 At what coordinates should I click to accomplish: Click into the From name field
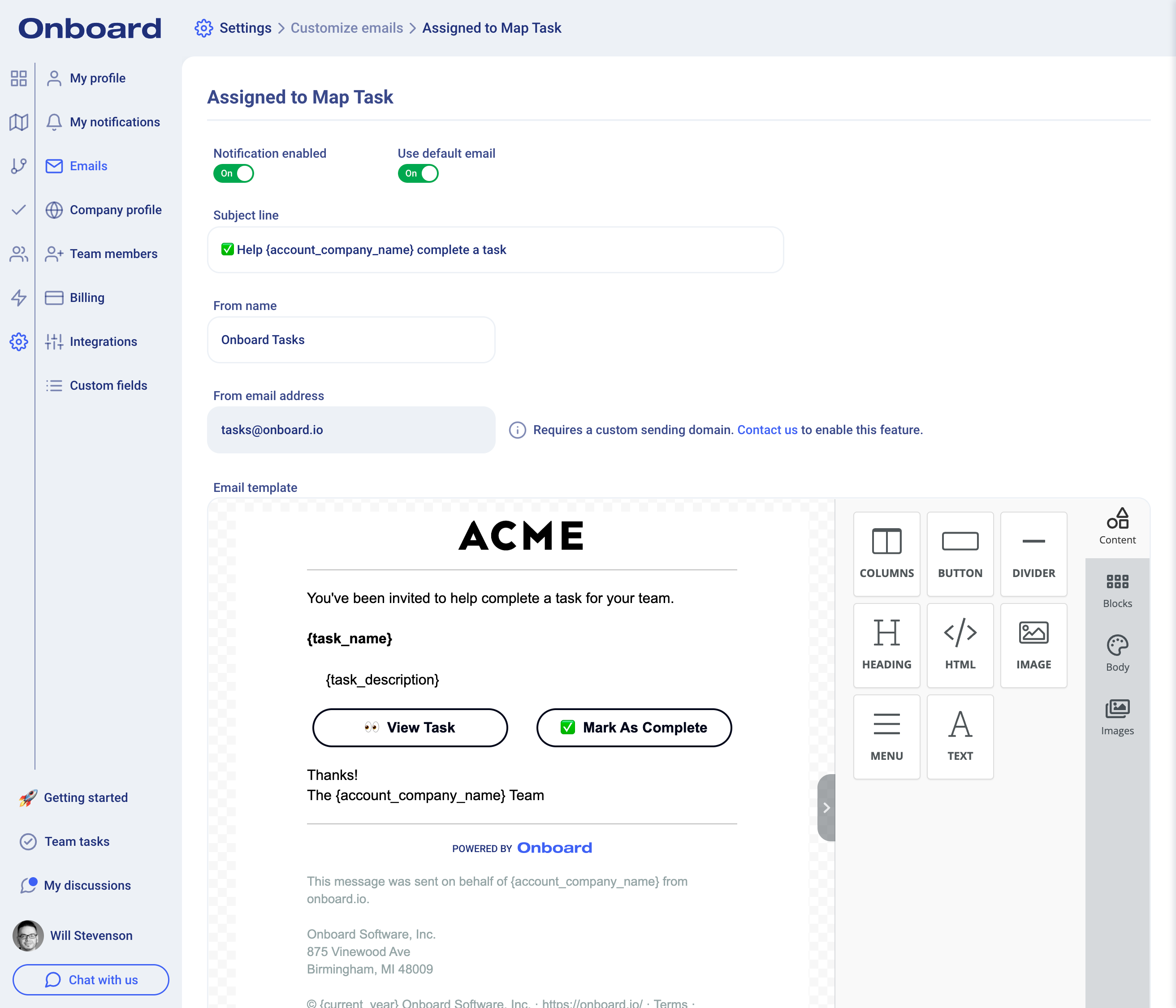(351, 340)
